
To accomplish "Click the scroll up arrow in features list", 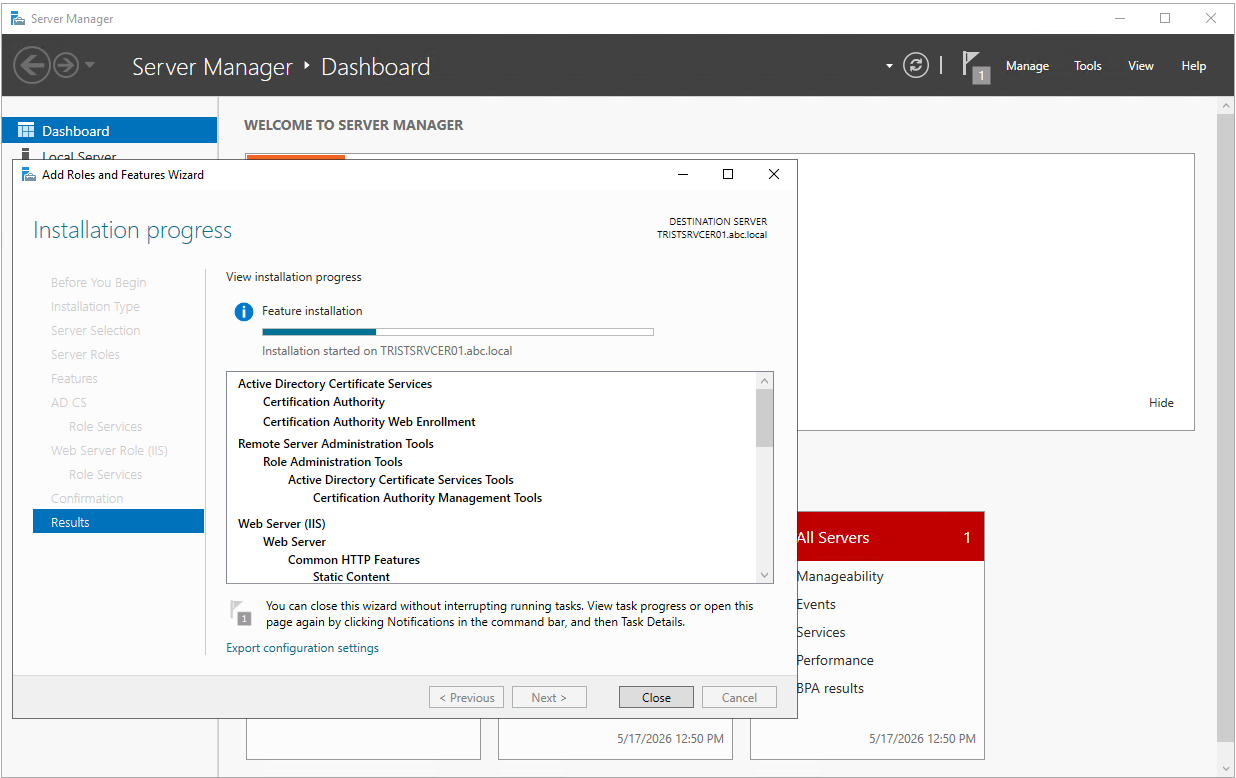I will point(765,381).
